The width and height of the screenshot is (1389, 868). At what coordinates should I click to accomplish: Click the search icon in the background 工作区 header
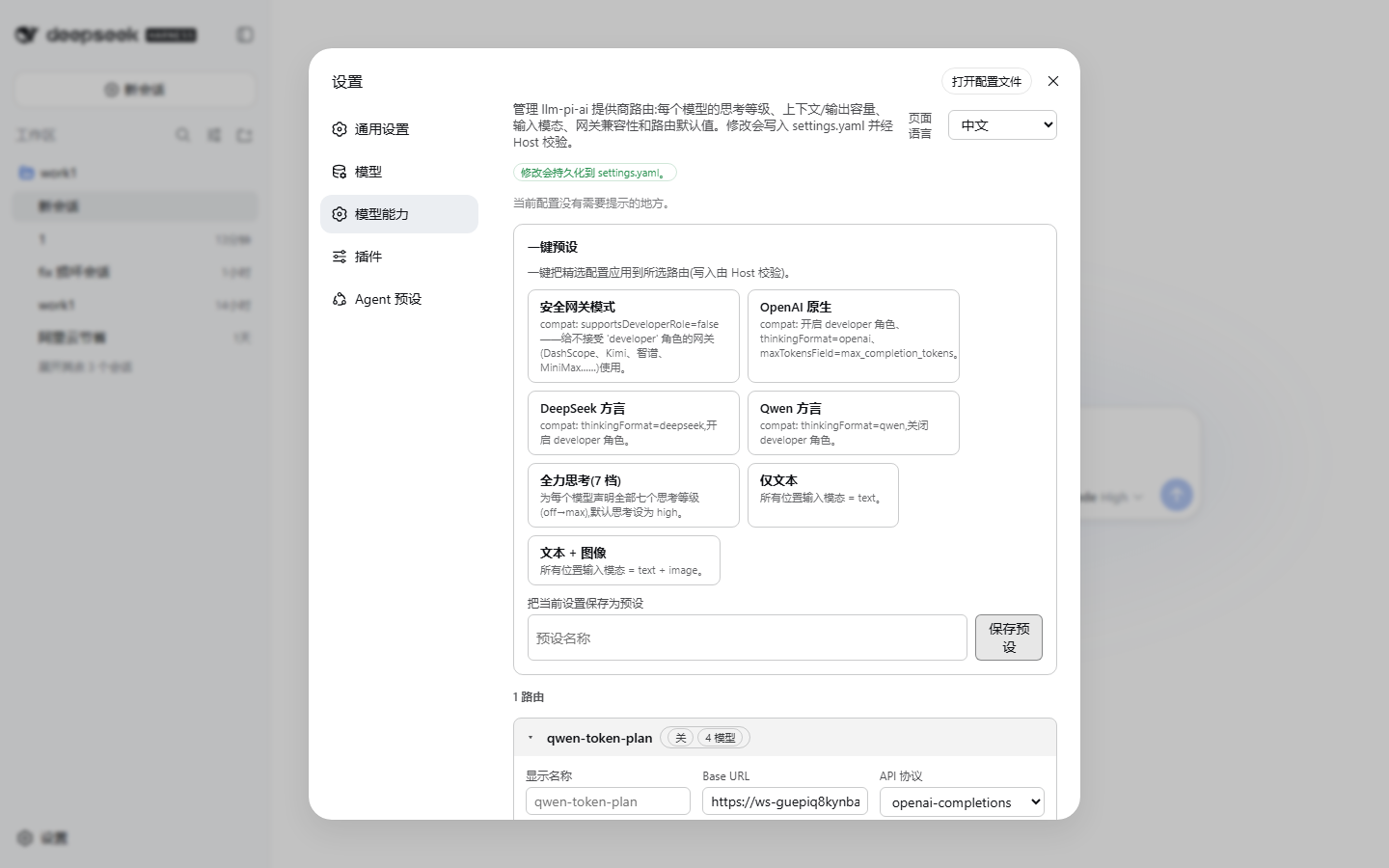click(x=182, y=135)
